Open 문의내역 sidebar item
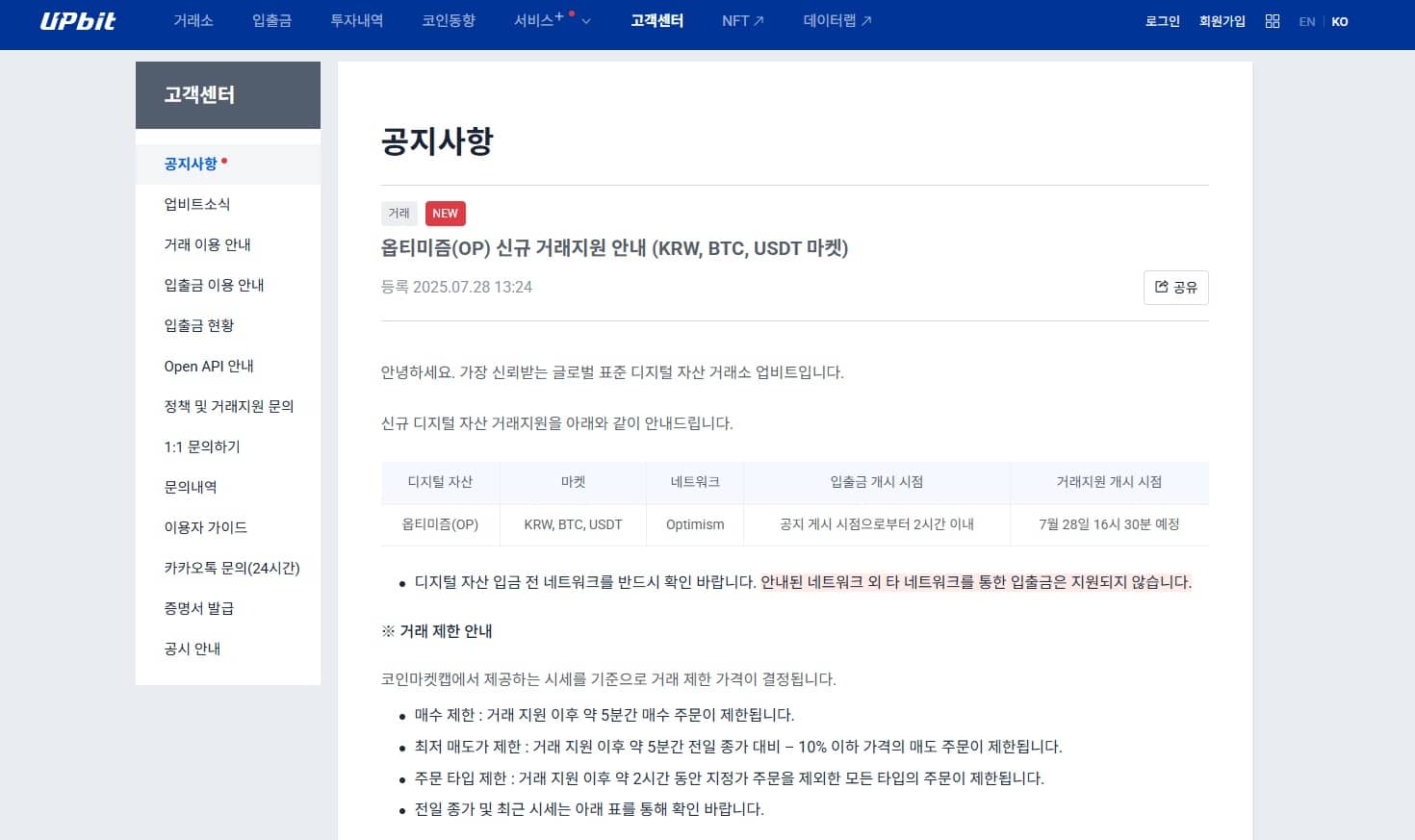Image resolution: width=1415 pixels, height=840 pixels. coord(228,487)
